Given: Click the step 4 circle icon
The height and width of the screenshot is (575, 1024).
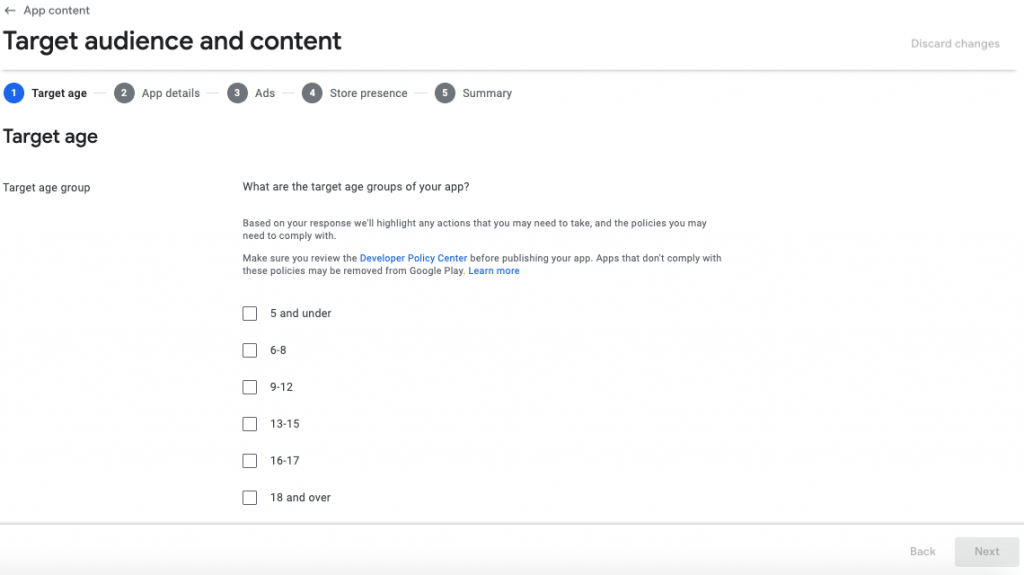Looking at the screenshot, I should coord(312,93).
